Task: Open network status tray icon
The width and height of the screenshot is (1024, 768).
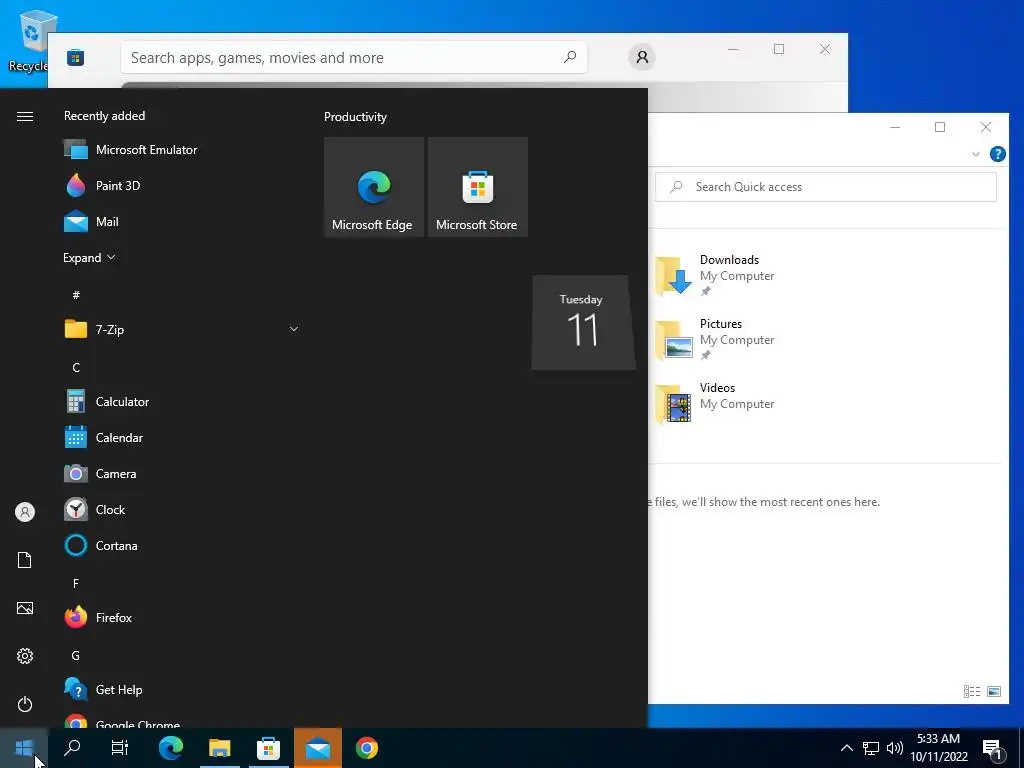Action: coord(871,748)
